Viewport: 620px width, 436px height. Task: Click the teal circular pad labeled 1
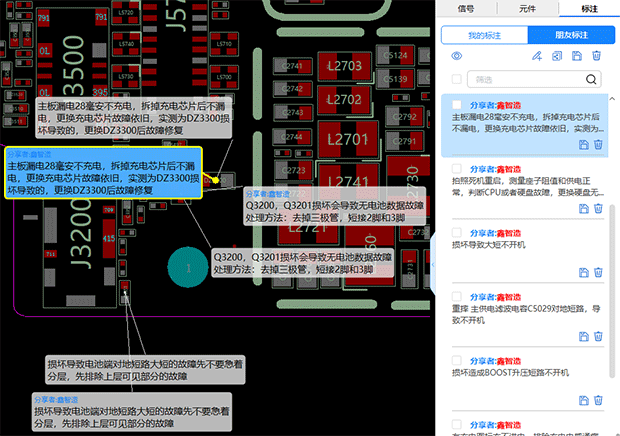188,268
